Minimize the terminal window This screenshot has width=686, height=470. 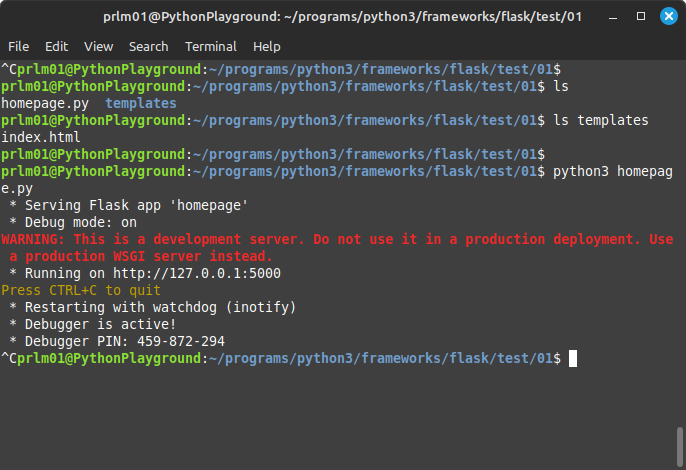click(x=613, y=17)
